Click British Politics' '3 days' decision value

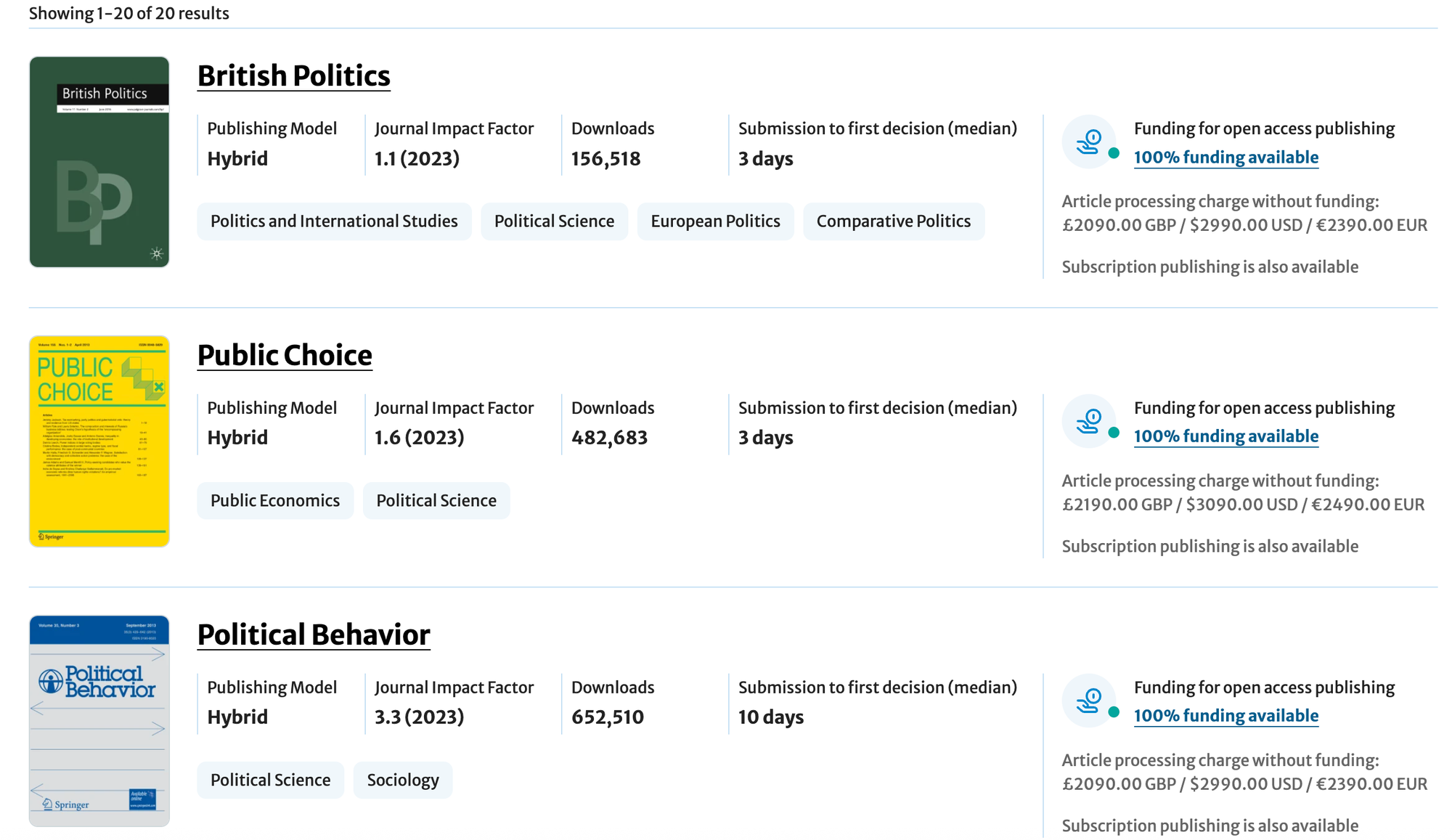pos(766,159)
